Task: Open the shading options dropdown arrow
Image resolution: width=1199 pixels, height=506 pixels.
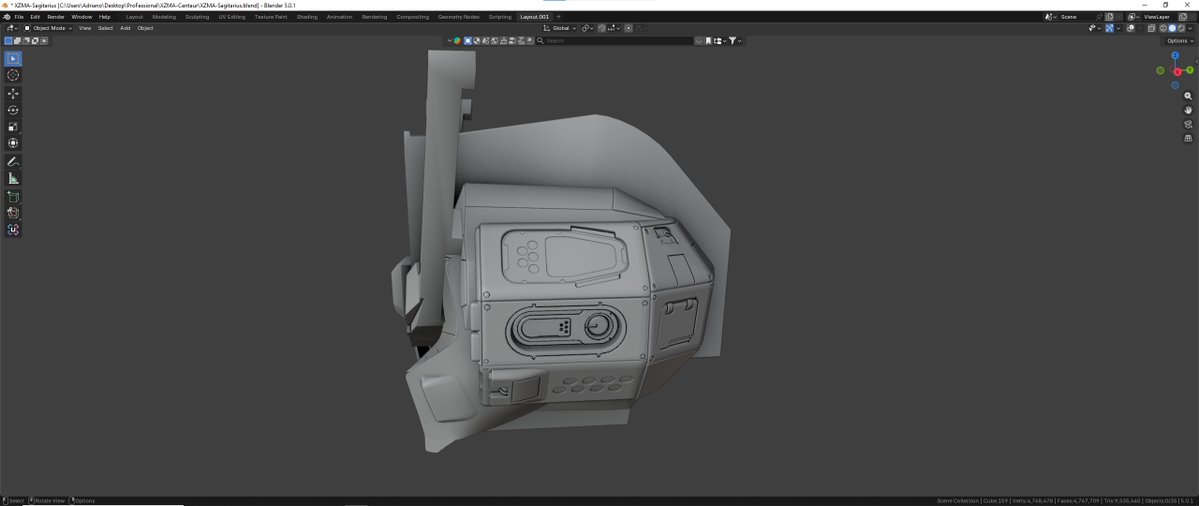Action: tap(1191, 28)
